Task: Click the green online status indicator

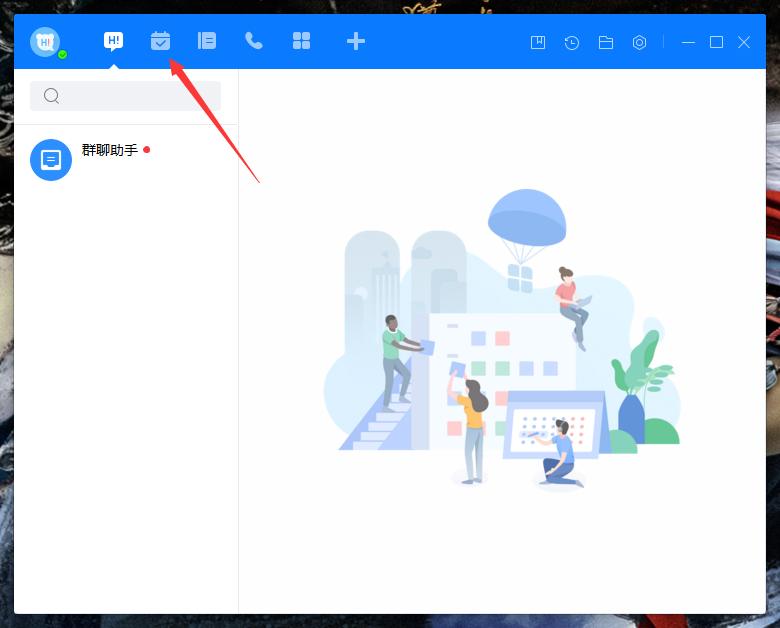Action: pyautogui.click(x=63, y=55)
